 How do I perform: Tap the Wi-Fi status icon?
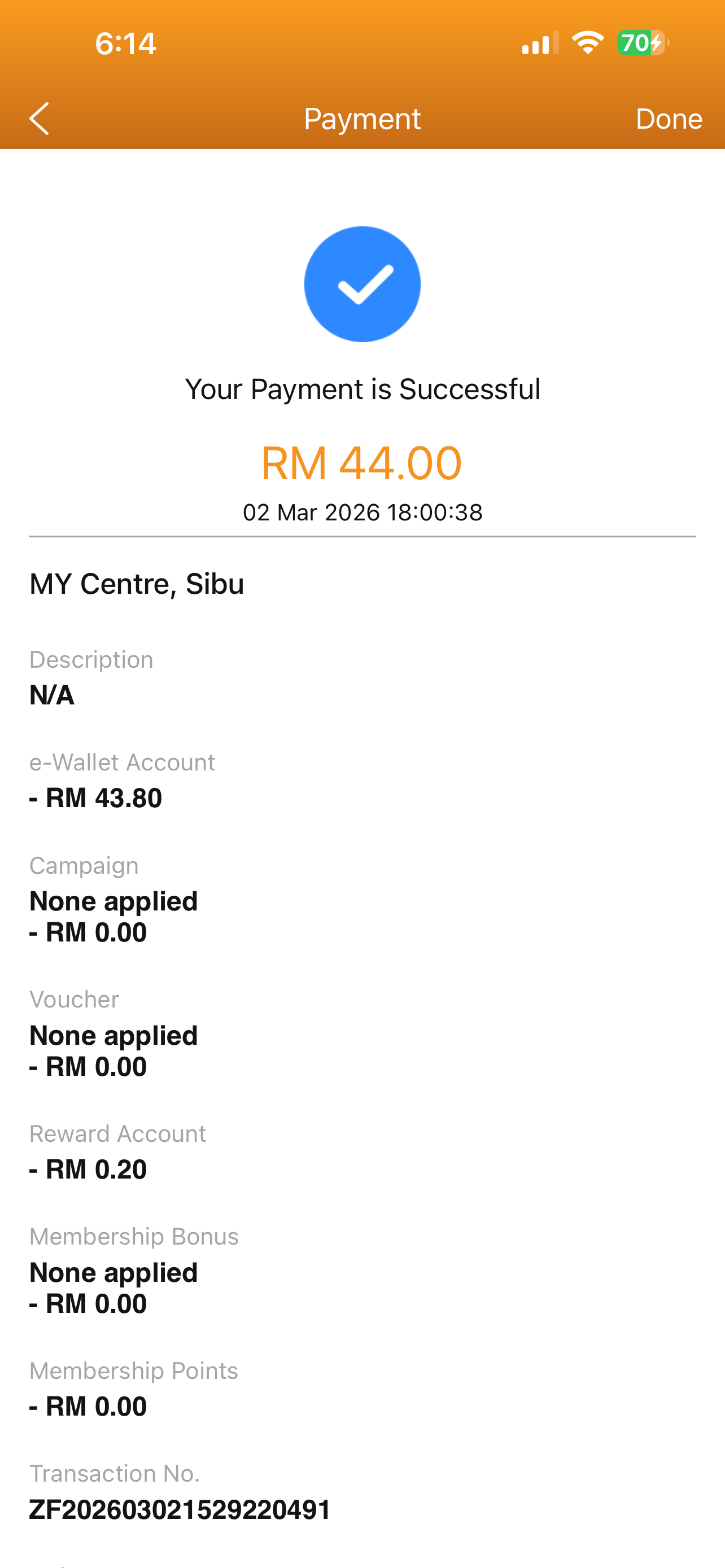coord(587,43)
